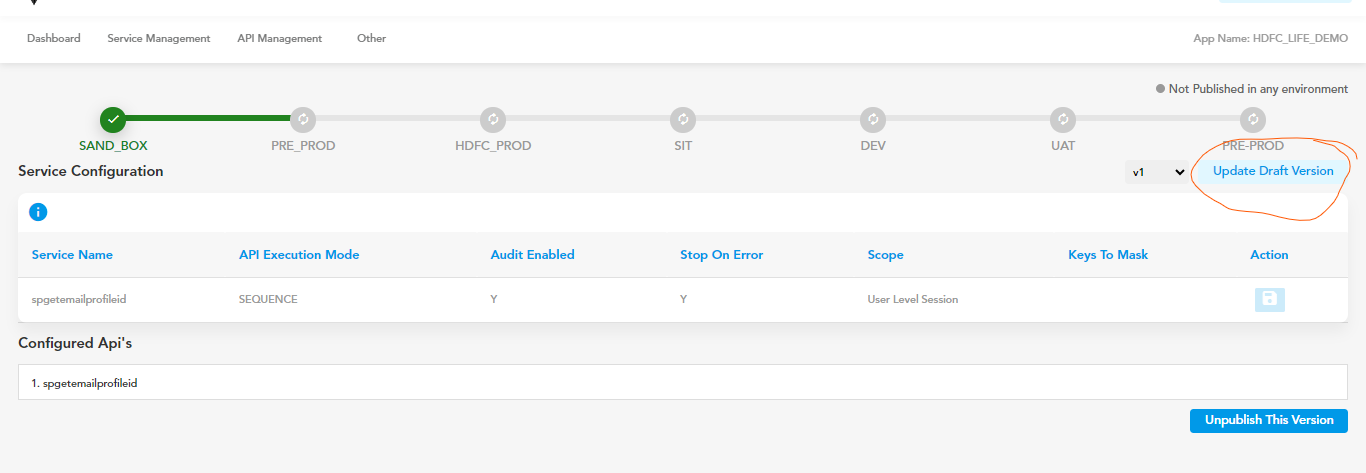Click the green SAND_BOX checkmark stage icon
The height and width of the screenshot is (473, 1366).
[x=113, y=119]
